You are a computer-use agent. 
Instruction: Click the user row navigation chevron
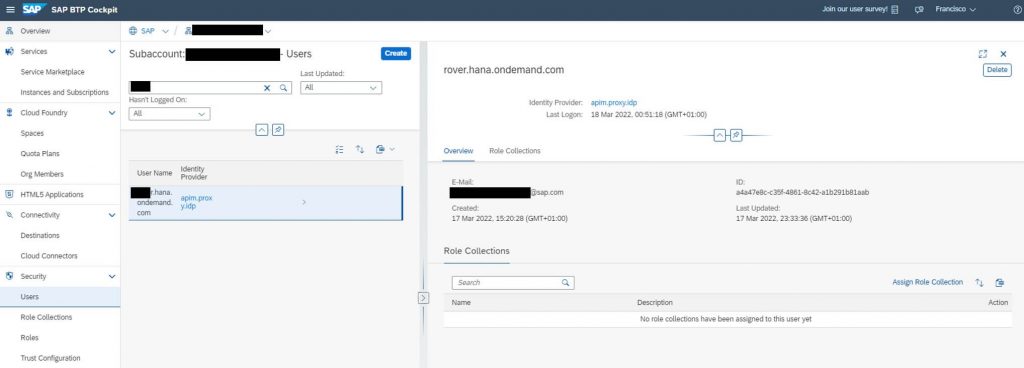(304, 202)
